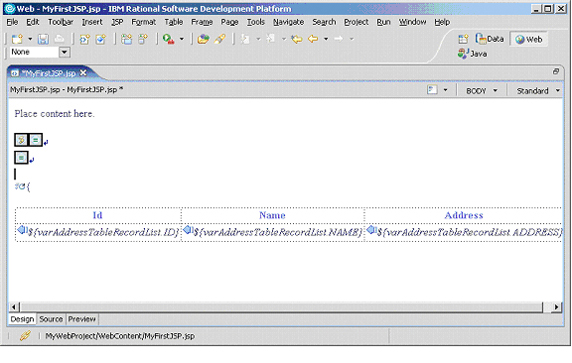Image resolution: width=572 pixels, height=363 pixels.
Task: Switch to the Data perspective
Action: (490, 39)
